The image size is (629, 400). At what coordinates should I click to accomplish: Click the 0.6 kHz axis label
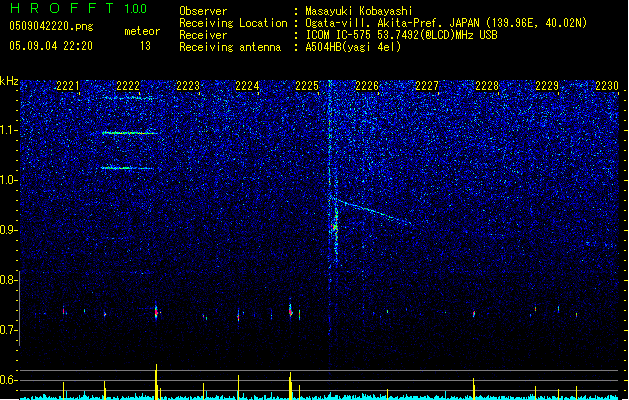click(9, 380)
